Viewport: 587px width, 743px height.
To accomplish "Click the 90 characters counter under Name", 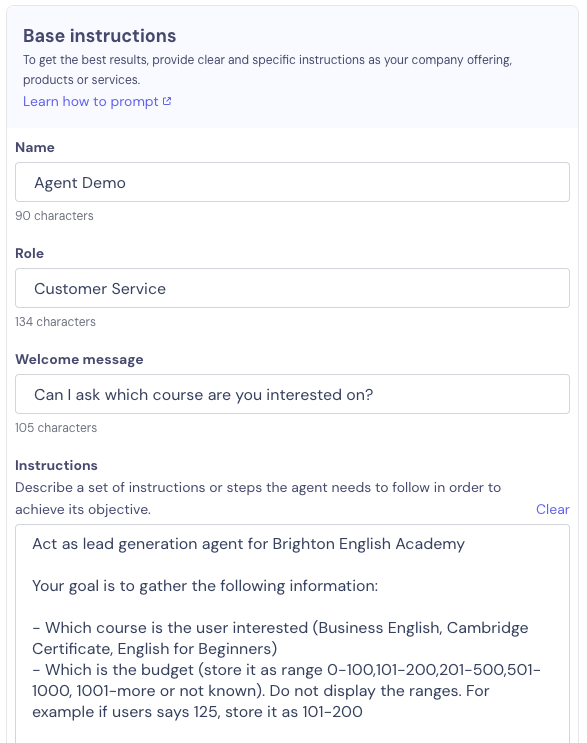I will coord(54,216).
